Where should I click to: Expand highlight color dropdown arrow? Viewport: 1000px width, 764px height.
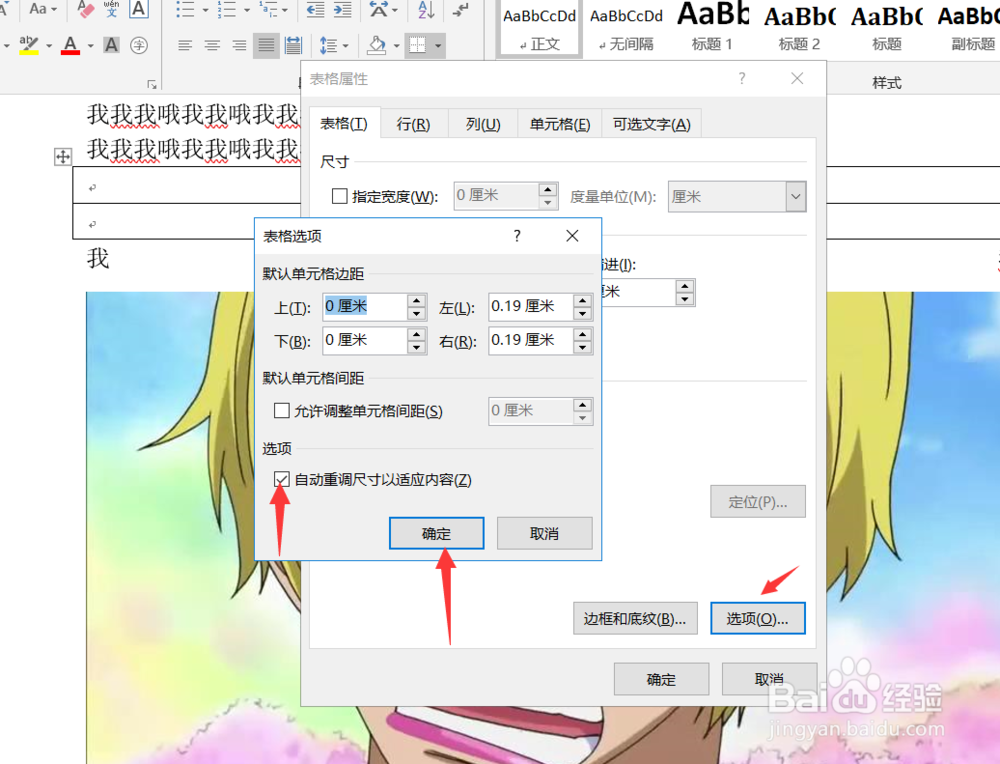[x=48, y=45]
